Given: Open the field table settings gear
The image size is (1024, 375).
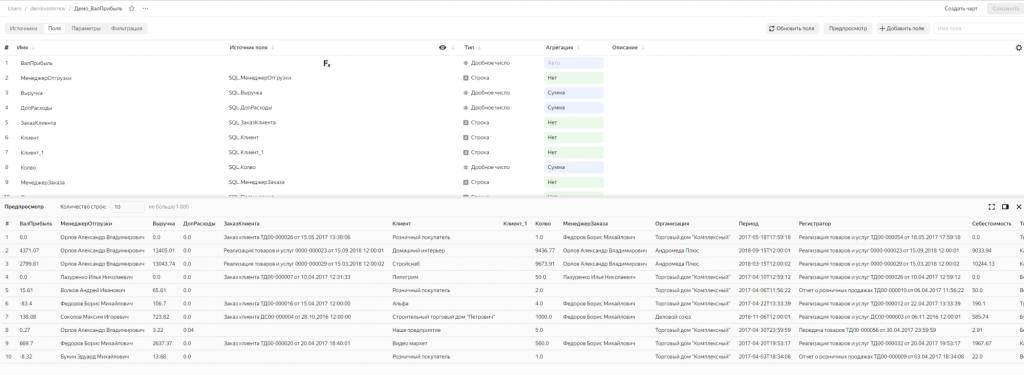Looking at the screenshot, I should (1019, 48).
